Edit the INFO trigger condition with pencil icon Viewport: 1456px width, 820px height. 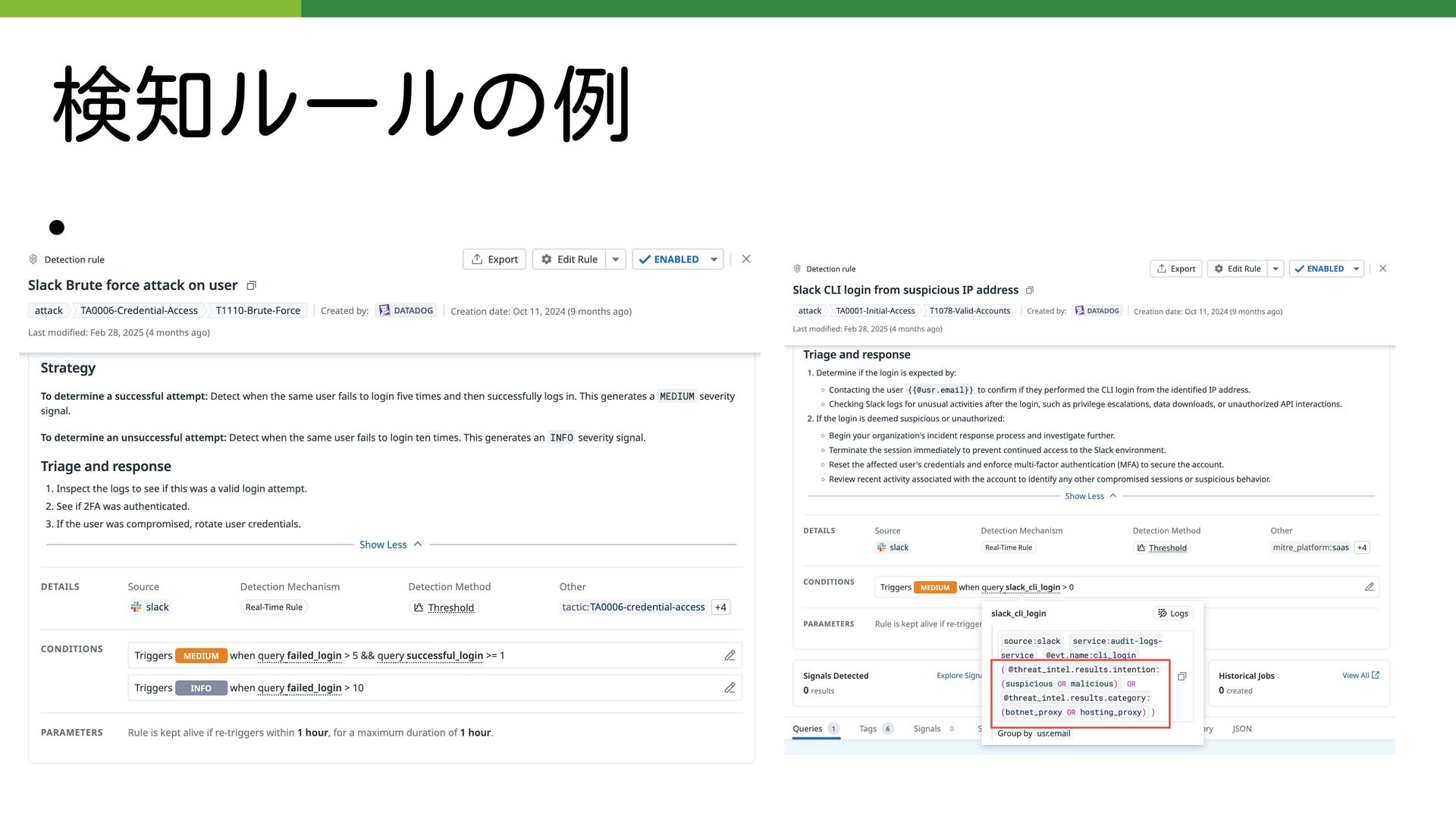coord(730,688)
